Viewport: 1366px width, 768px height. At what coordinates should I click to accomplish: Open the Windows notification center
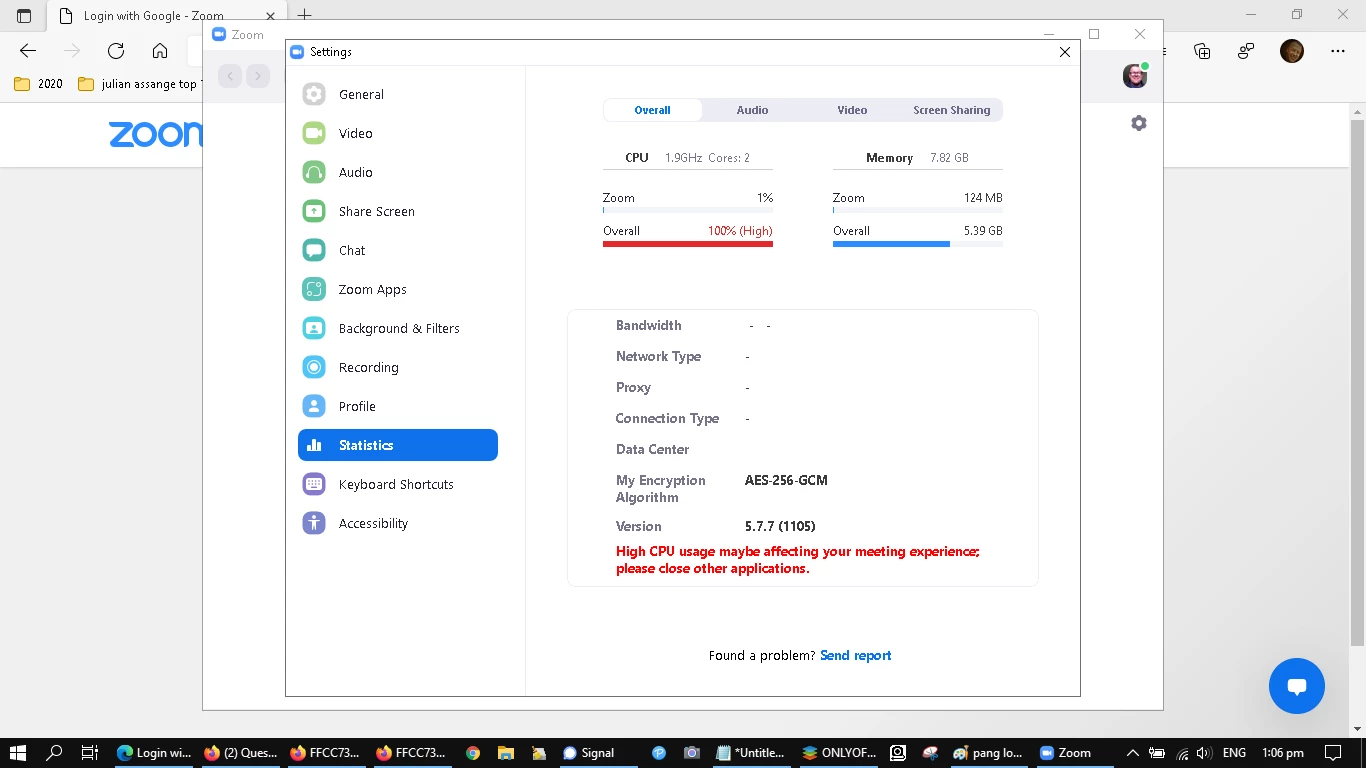[1332, 753]
